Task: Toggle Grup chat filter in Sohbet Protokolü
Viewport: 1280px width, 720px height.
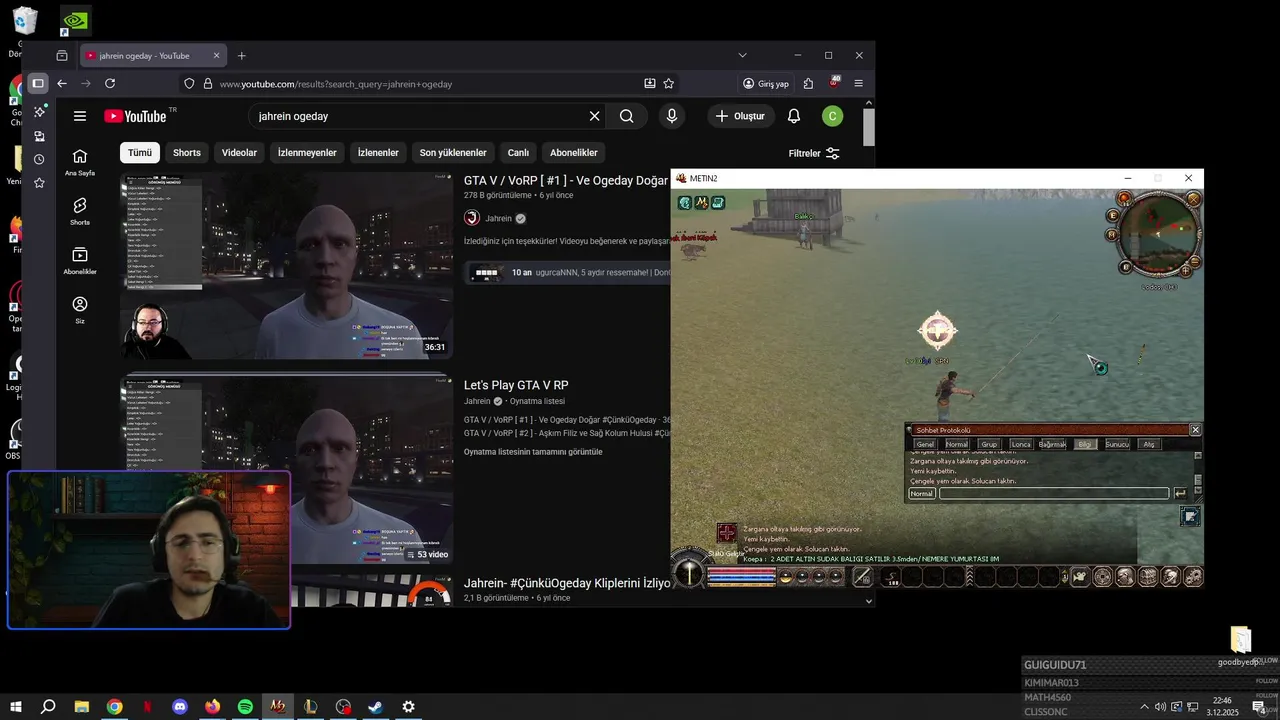Action: coord(989,444)
